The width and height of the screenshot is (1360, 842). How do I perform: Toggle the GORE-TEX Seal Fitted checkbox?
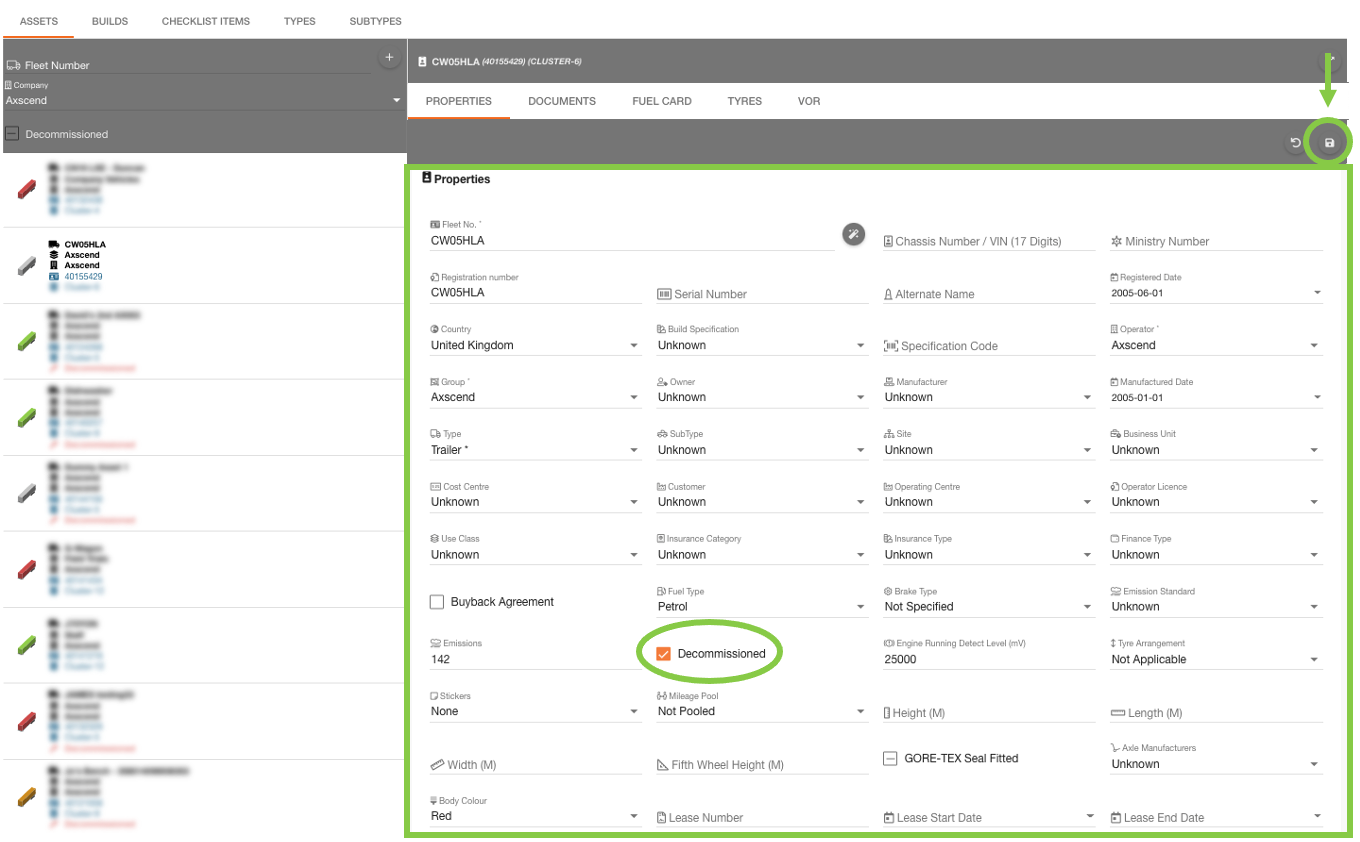tap(890, 759)
